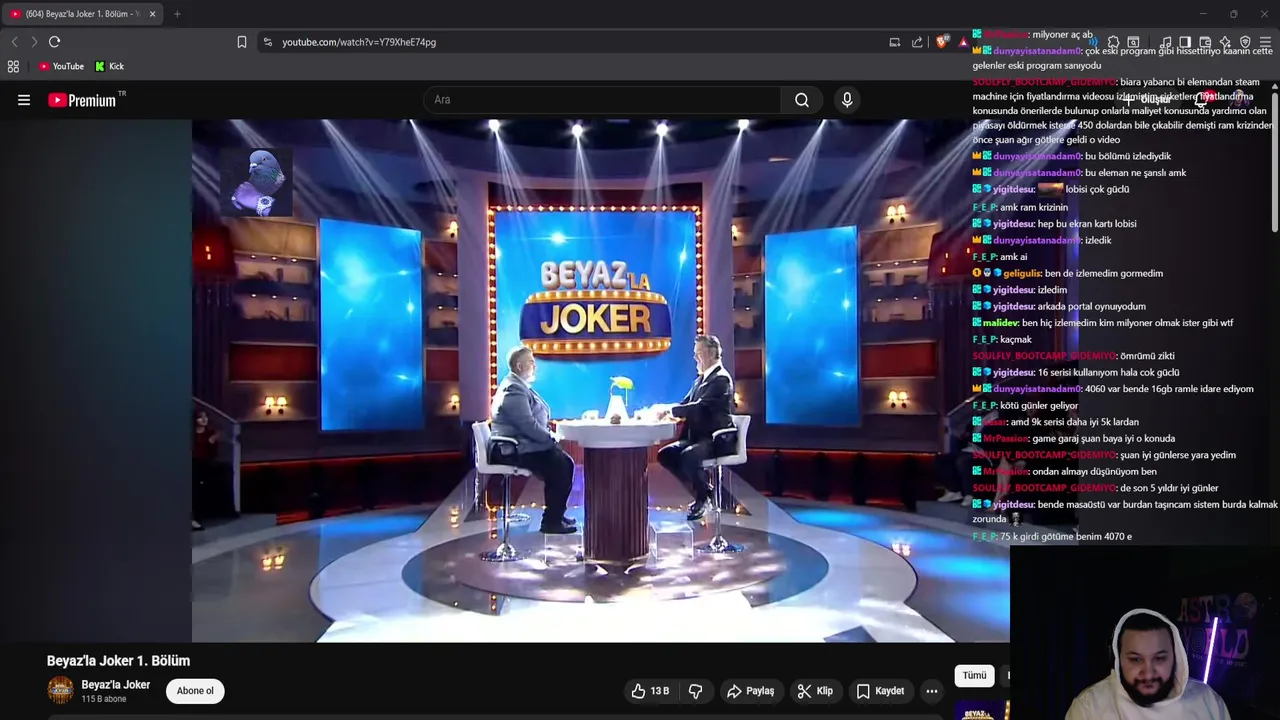
Task: Open the Beyaz'la Joker channel name
Action: tap(116, 685)
